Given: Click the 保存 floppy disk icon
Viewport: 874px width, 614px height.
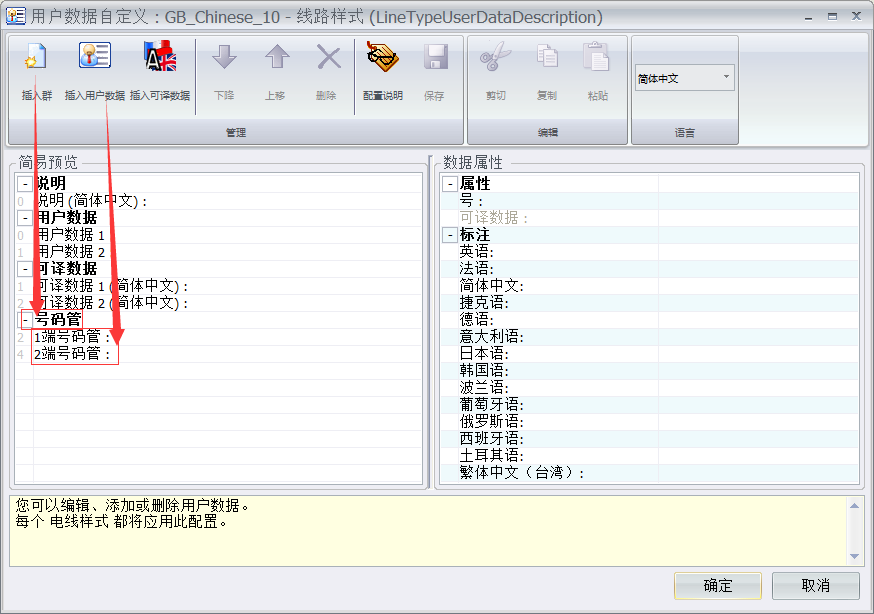Looking at the screenshot, I should pos(434,60).
